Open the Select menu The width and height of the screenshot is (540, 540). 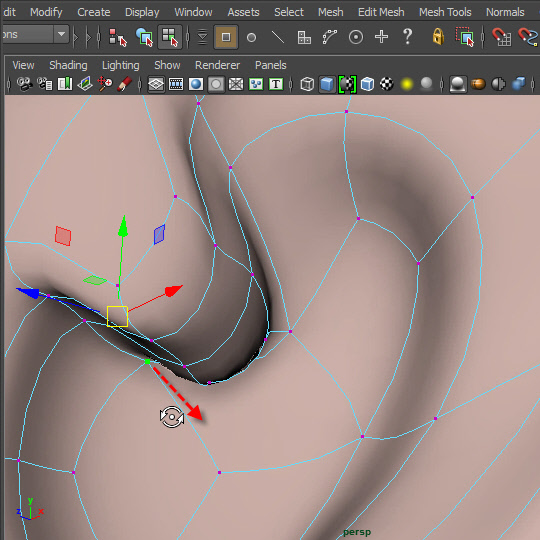coord(289,12)
